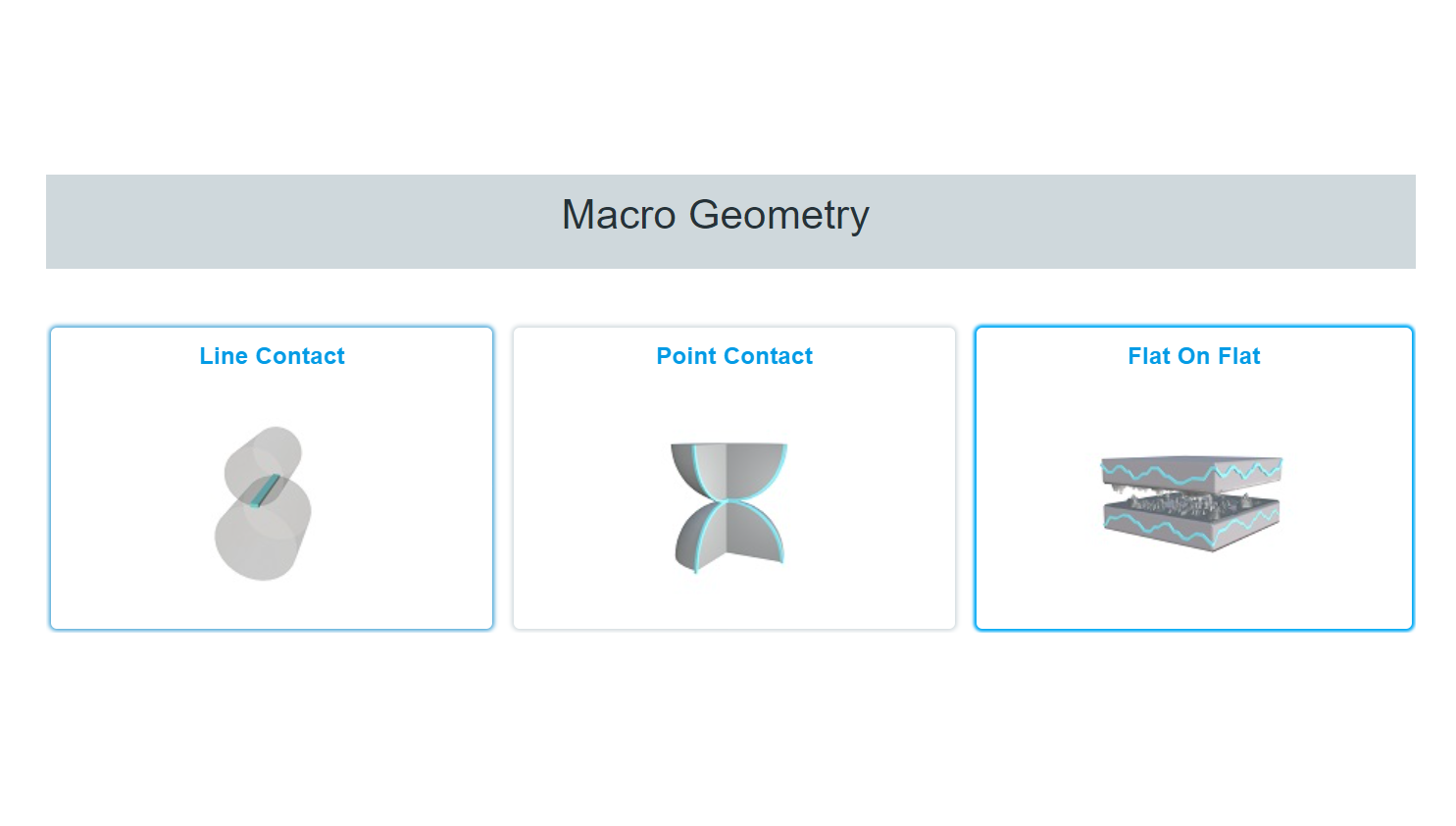Viewport: 1456px width, 826px height.
Task: Open the Point Contact title link
Action: tap(734, 356)
